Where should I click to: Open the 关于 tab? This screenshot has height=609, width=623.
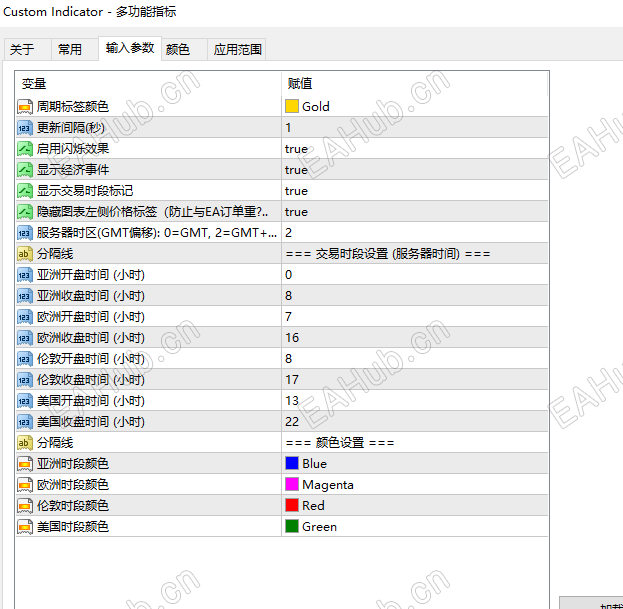(27, 50)
